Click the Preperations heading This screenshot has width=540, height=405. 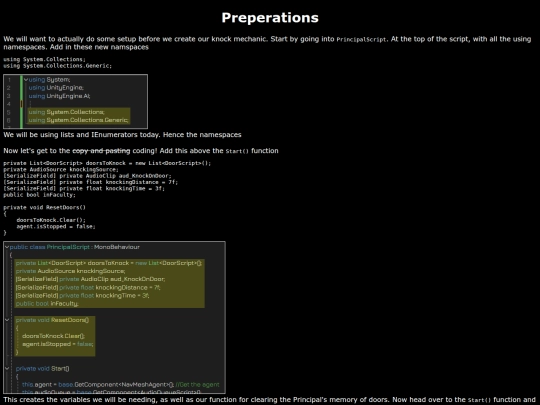[270, 18]
